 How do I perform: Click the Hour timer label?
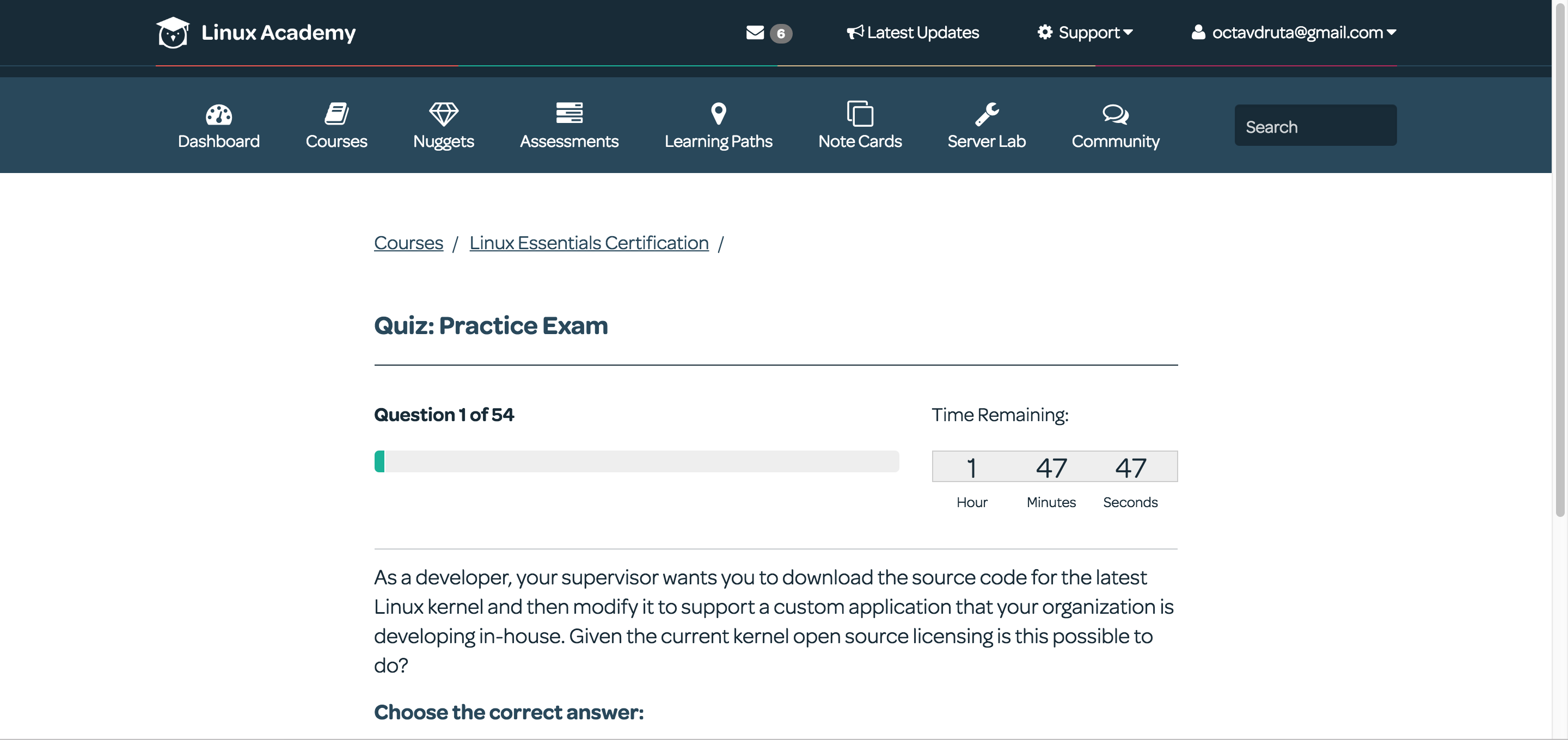(971, 502)
